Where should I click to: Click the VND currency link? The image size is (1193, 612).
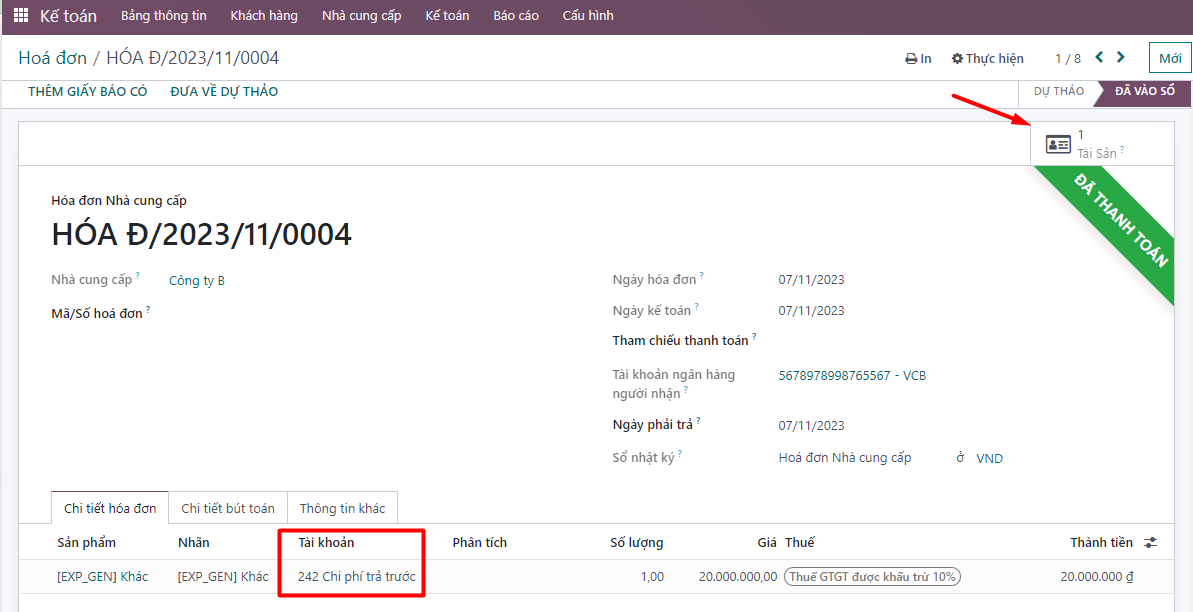tap(989, 458)
